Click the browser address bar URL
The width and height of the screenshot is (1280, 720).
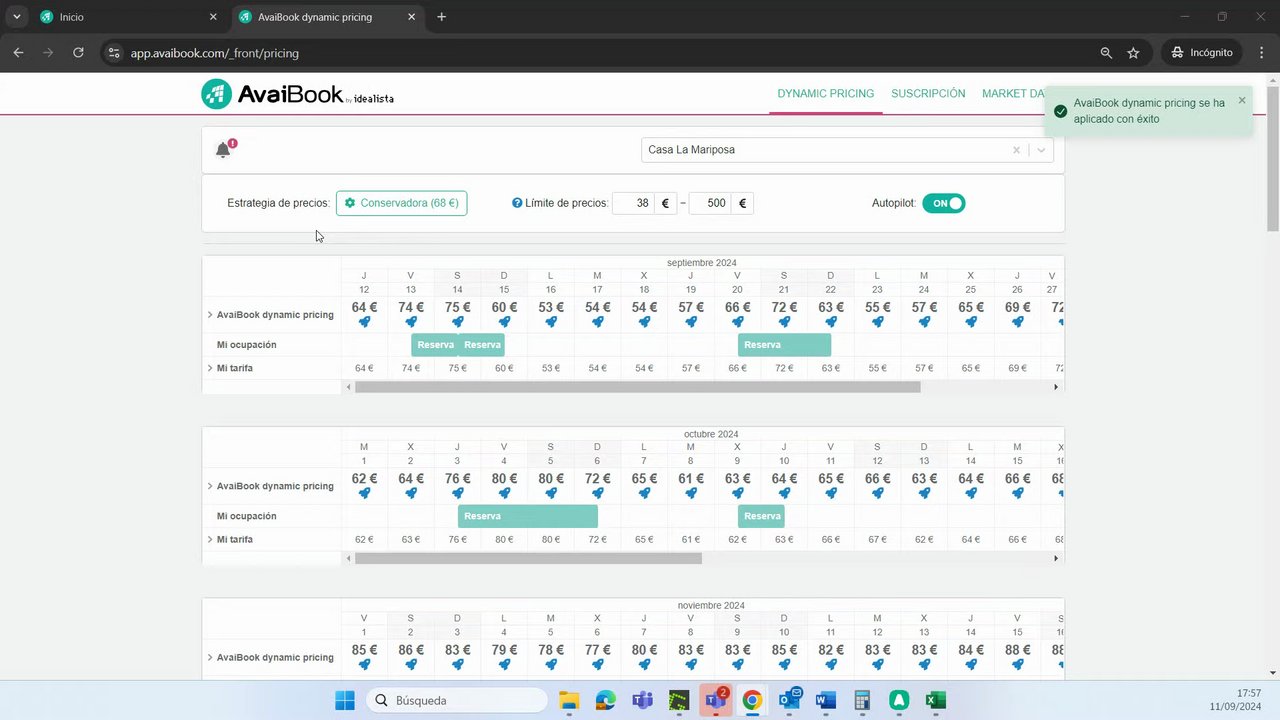pos(214,53)
